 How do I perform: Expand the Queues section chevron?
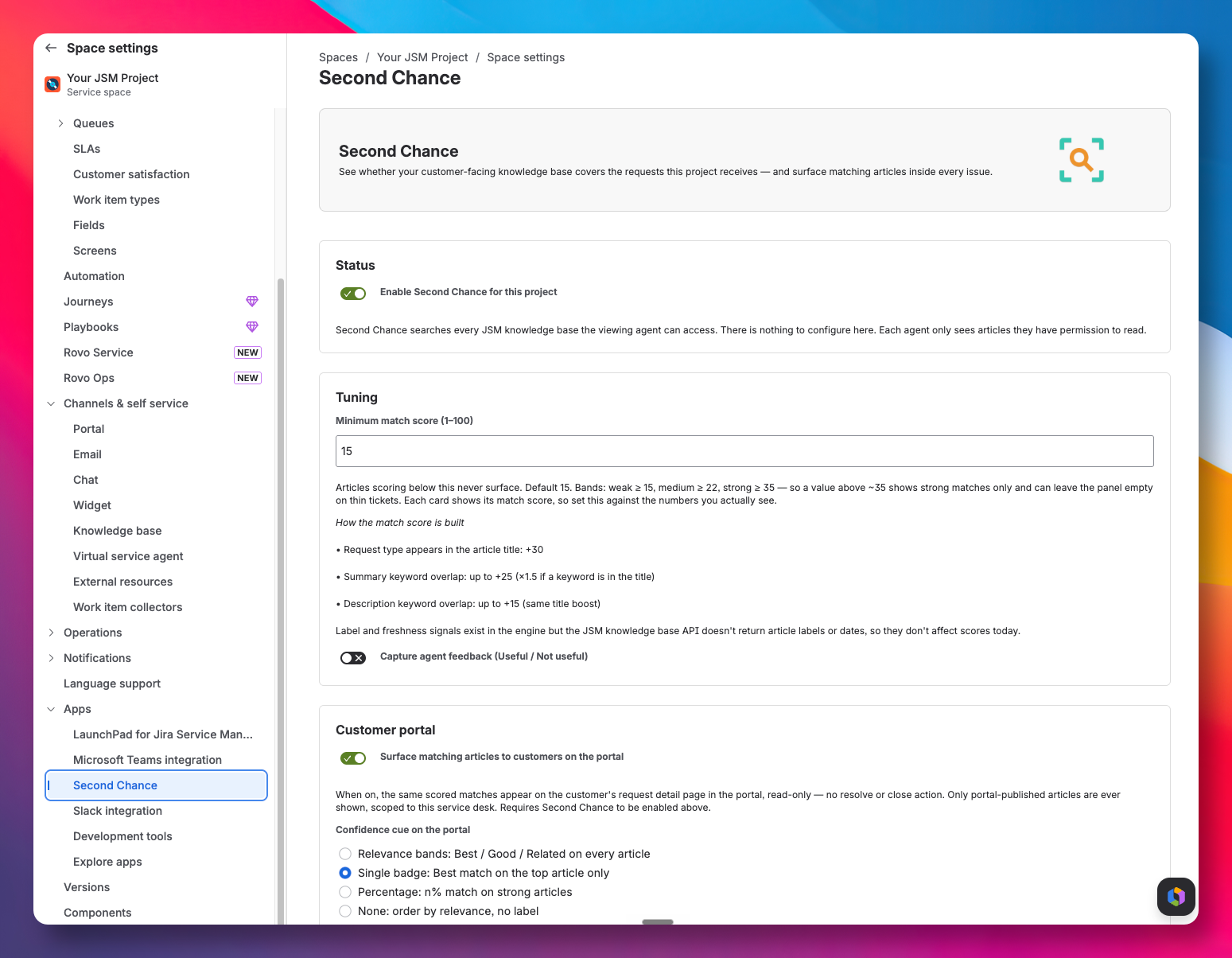pos(60,123)
